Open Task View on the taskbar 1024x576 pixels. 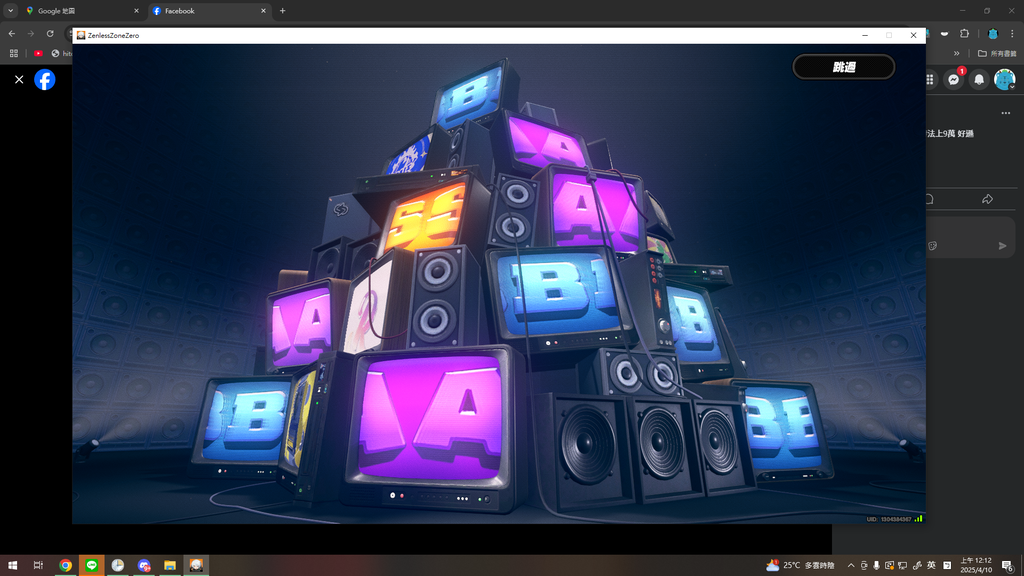[38, 566]
